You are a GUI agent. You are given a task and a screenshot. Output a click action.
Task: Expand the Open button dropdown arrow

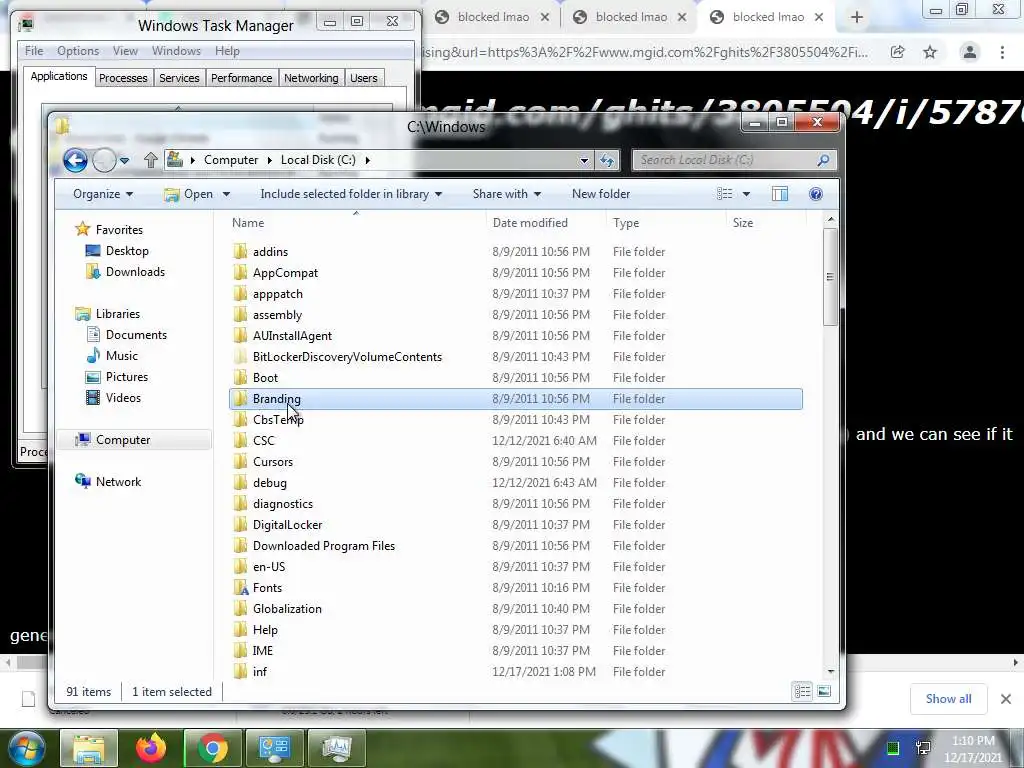tap(226, 194)
